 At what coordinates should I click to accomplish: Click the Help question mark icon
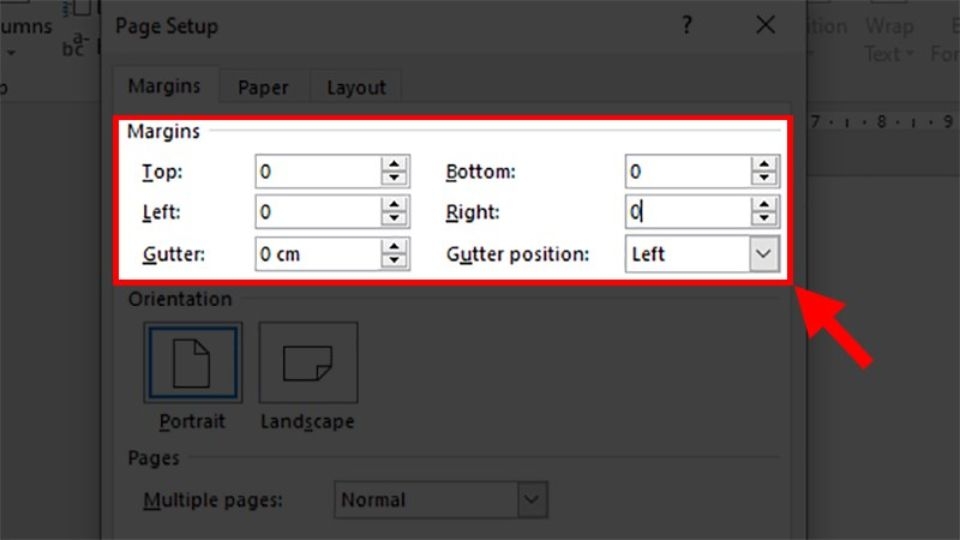pyautogui.click(x=687, y=26)
